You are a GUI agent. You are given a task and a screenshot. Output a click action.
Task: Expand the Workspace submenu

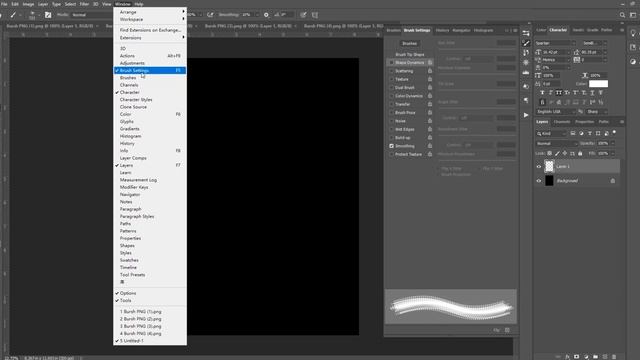click(x=150, y=19)
